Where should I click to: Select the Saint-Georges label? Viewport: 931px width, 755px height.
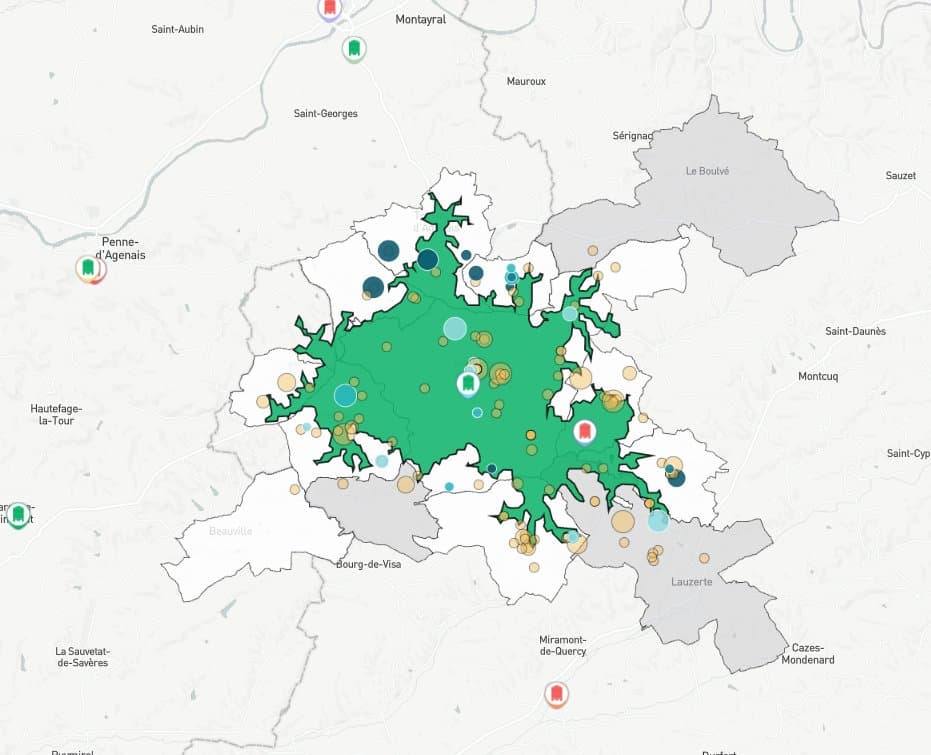[x=325, y=113]
